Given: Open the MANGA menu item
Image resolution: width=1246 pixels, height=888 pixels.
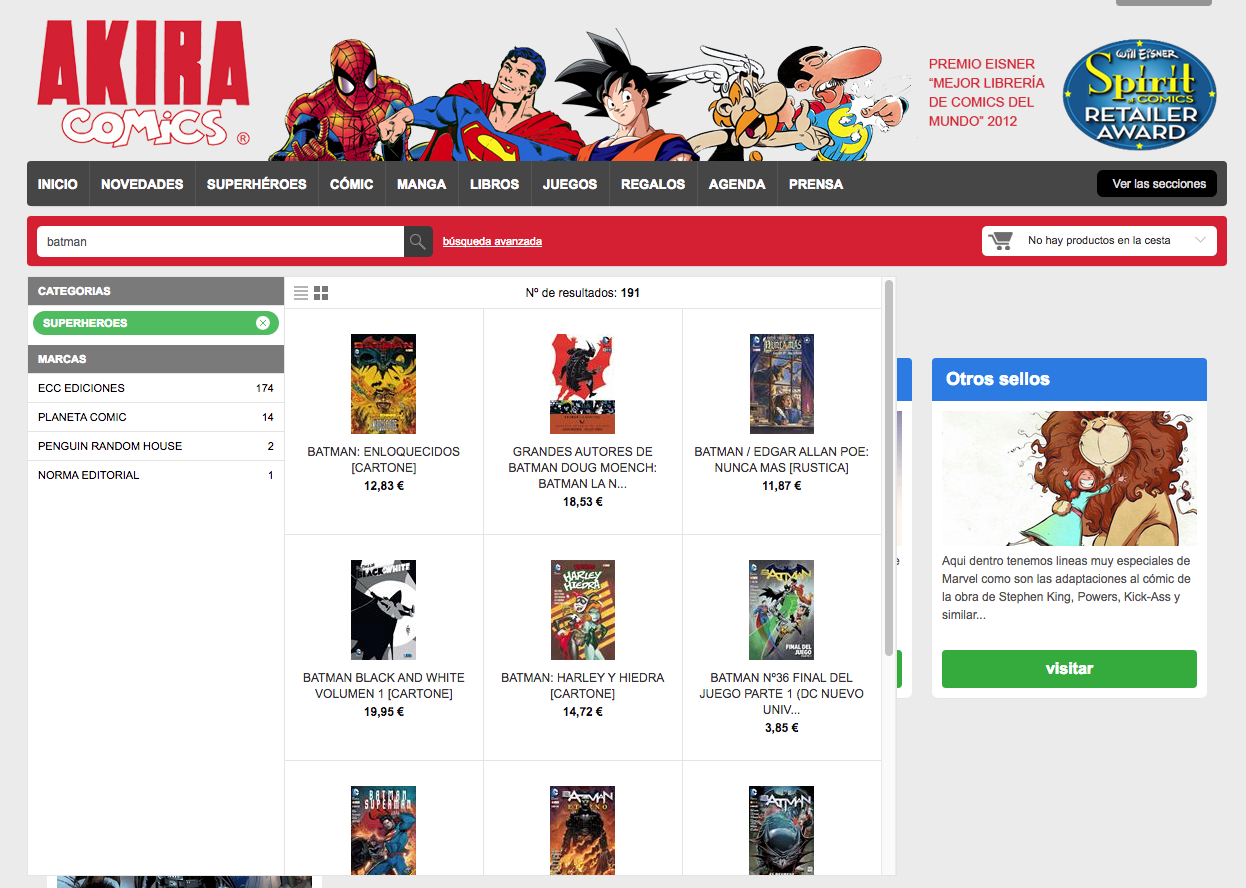Looking at the screenshot, I should click(422, 184).
